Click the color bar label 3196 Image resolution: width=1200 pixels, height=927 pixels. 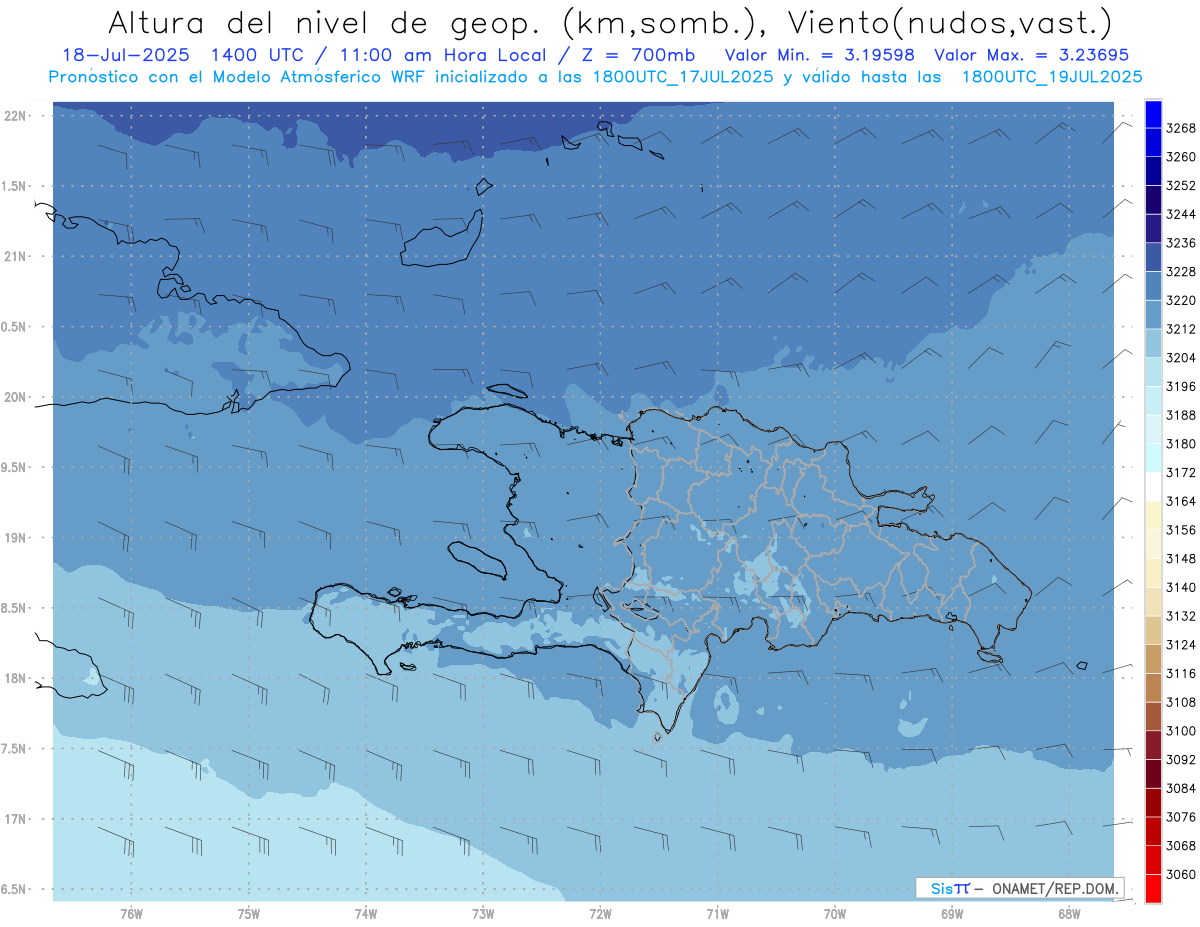[x=1180, y=387]
